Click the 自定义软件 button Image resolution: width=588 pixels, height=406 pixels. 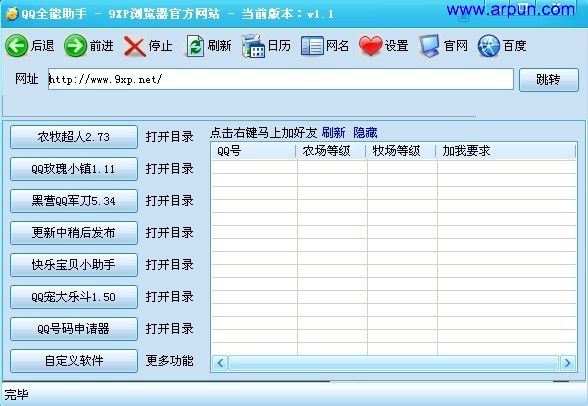click(74, 361)
